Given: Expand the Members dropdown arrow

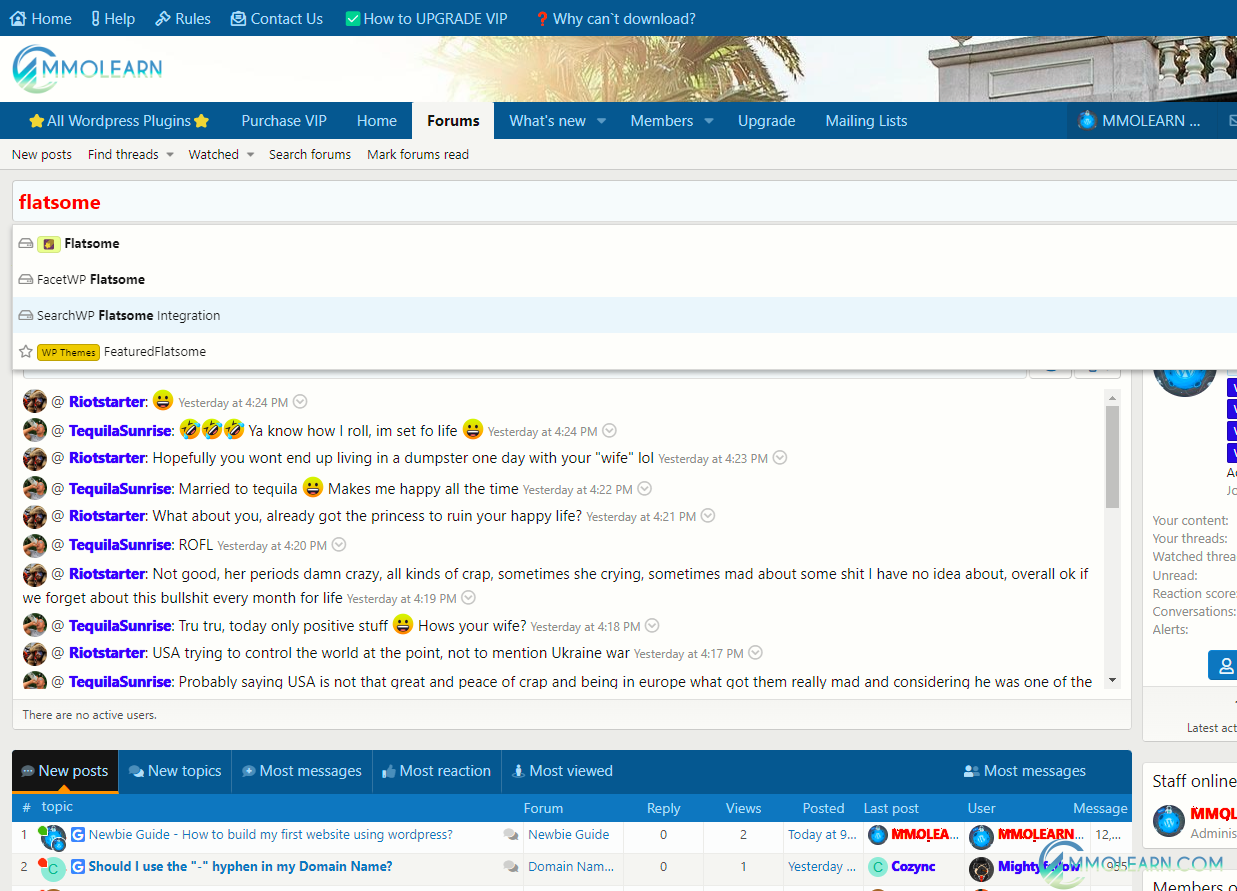Looking at the screenshot, I should pyautogui.click(x=709, y=121).
